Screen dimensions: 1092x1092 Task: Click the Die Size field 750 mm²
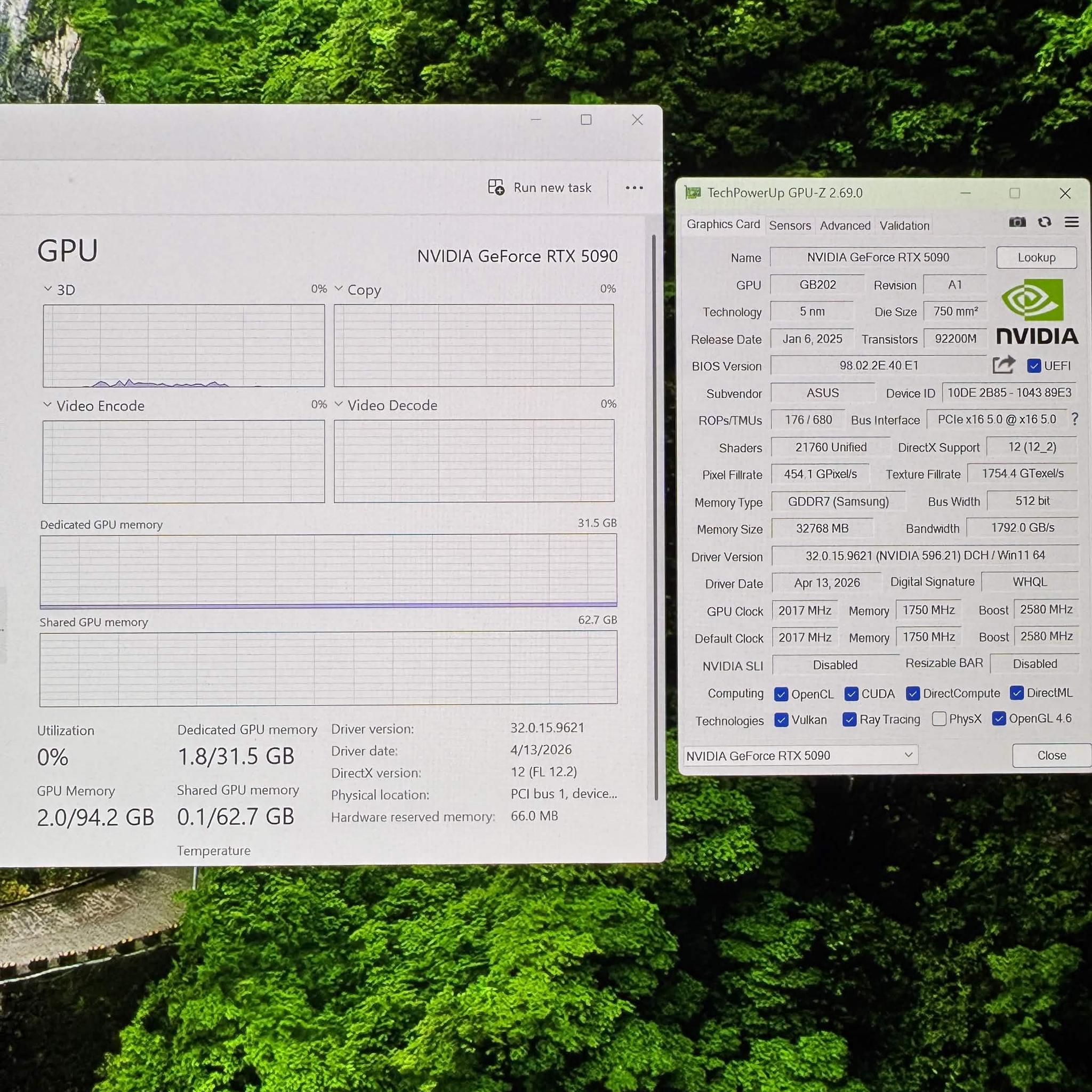tap(955, 311)
